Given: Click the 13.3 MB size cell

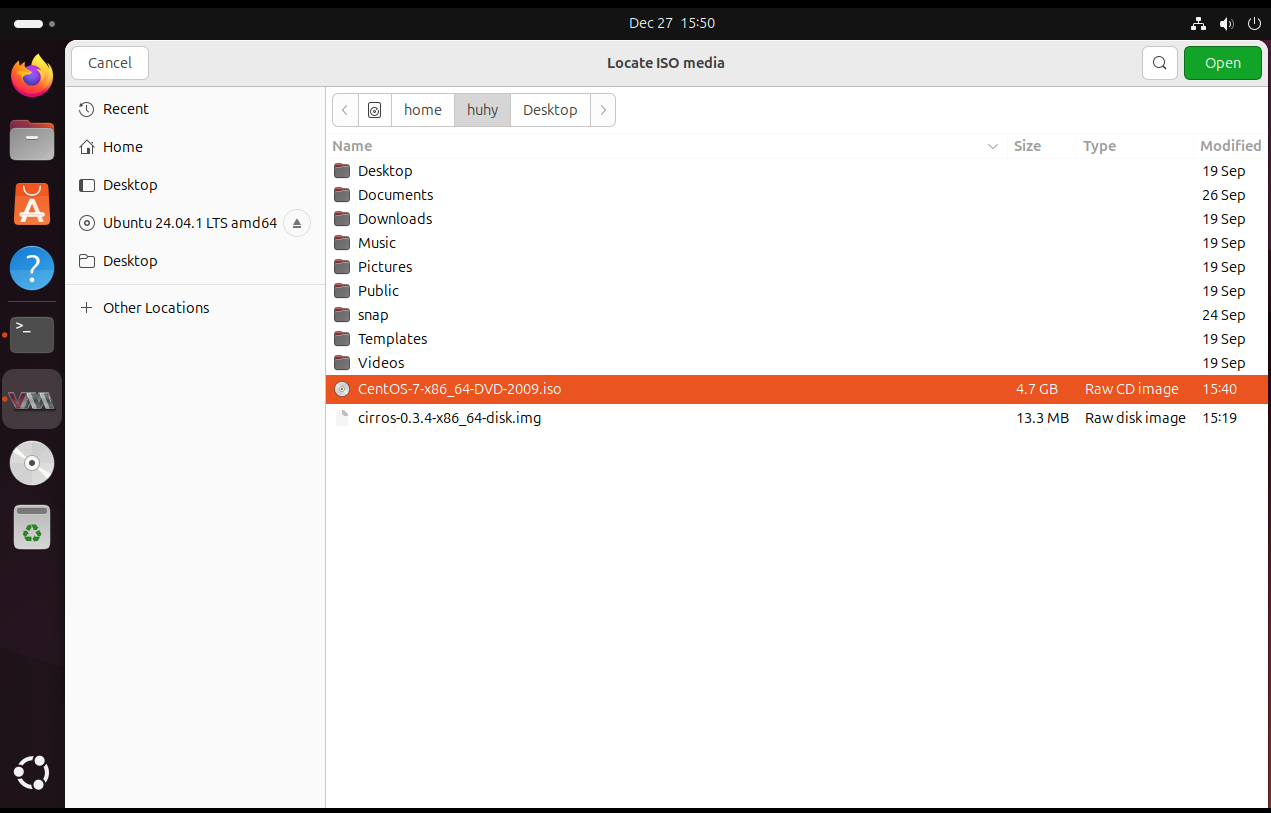Looking at the screenshot, I should 1042,418.
